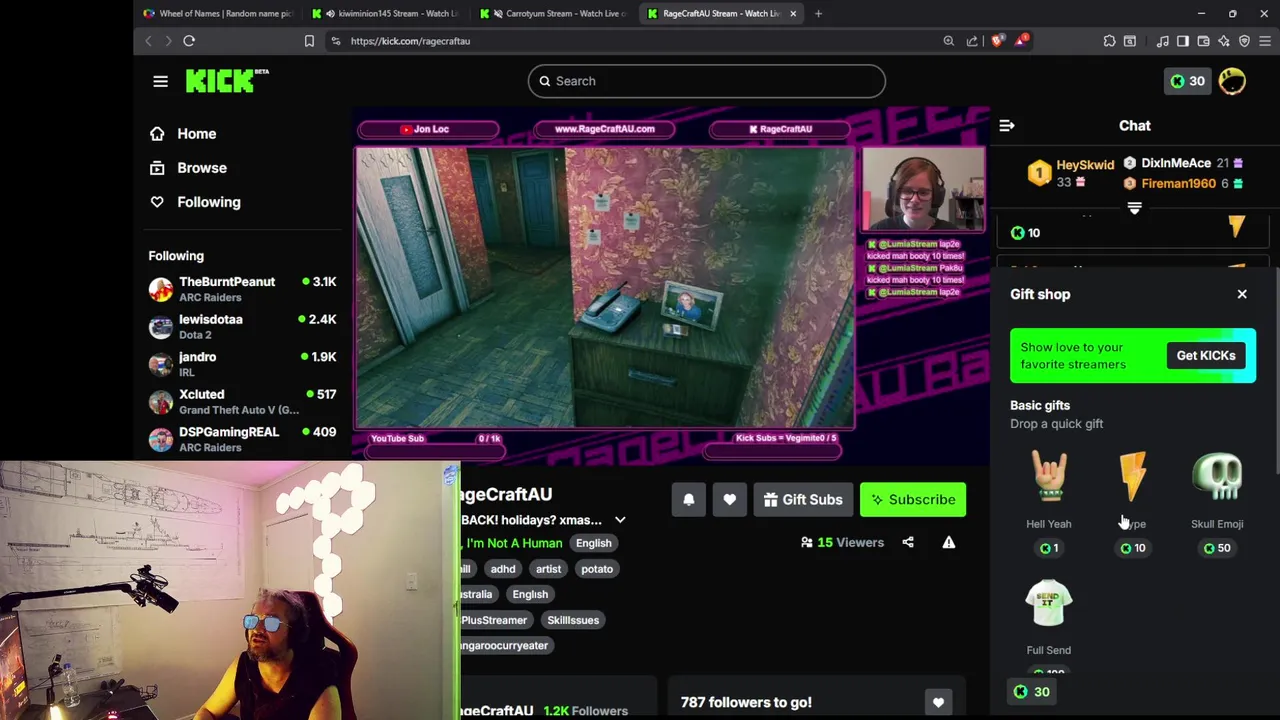Click the potato tag
The height and width of the screenshot is (720, 1280).
click(x=597, y=569)
